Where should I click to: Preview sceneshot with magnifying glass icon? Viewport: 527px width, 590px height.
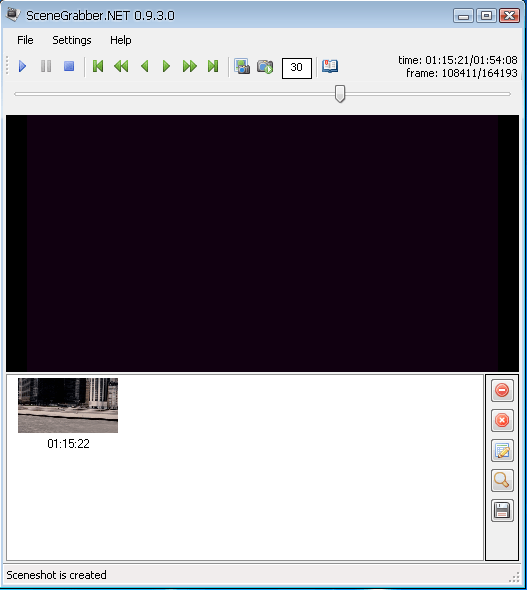point(502,481)
